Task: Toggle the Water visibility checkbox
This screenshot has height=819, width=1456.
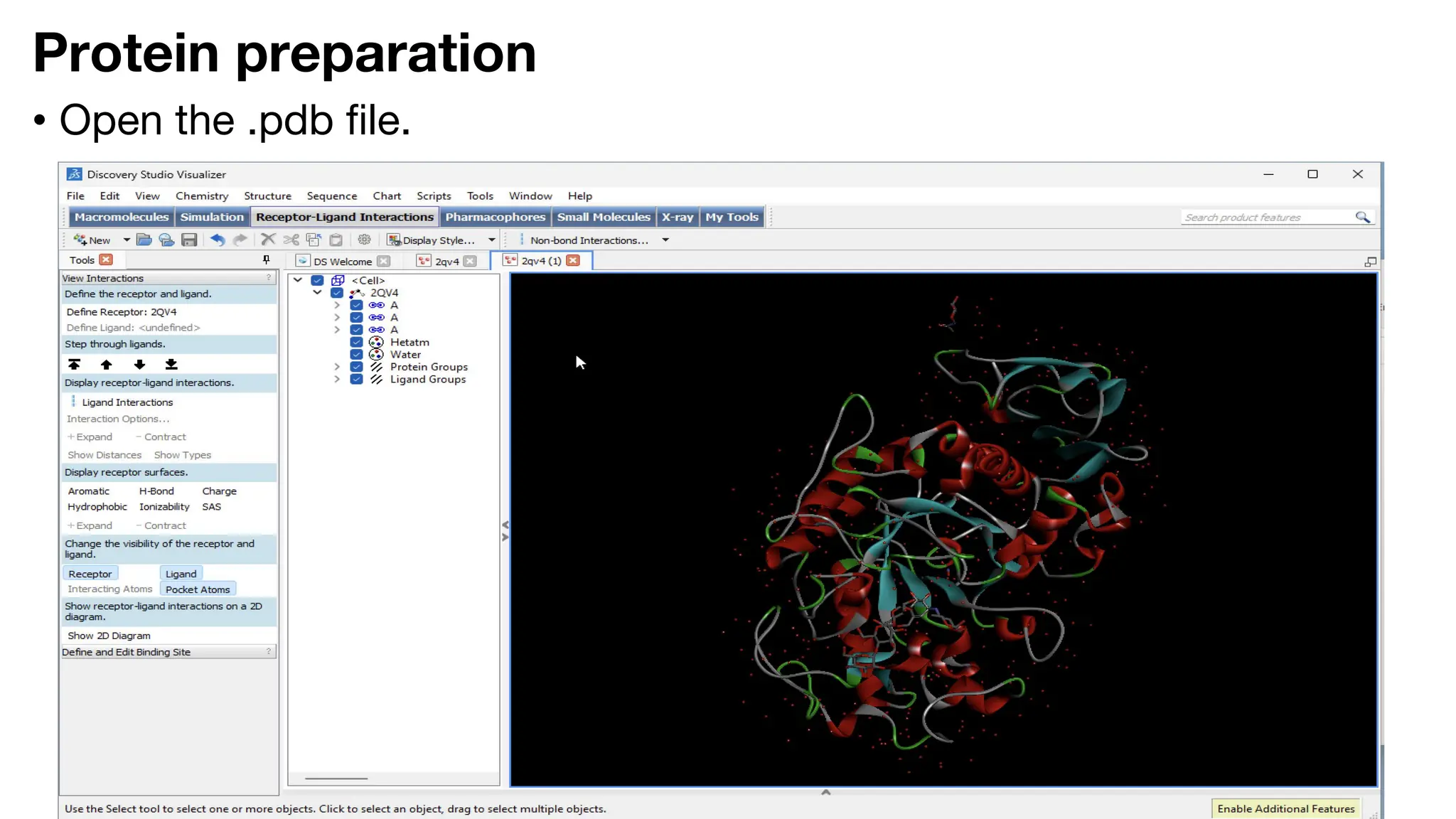Action: [x=357, y=355]
